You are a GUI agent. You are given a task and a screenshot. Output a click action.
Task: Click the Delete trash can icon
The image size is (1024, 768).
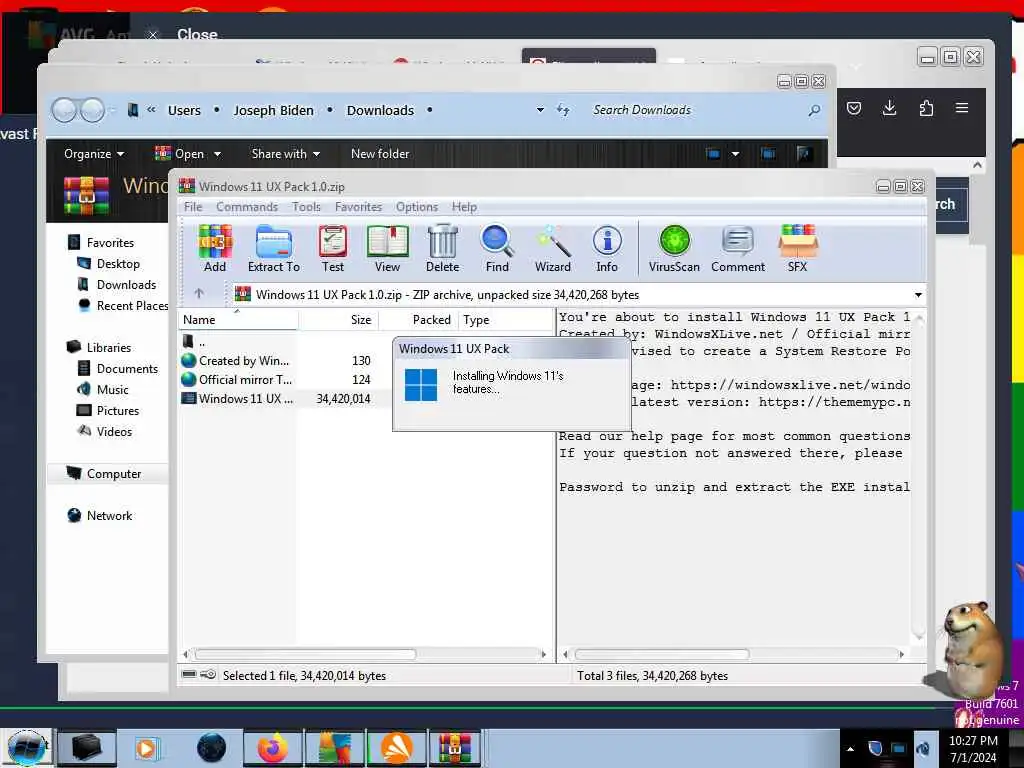click(x=443, y=248)
